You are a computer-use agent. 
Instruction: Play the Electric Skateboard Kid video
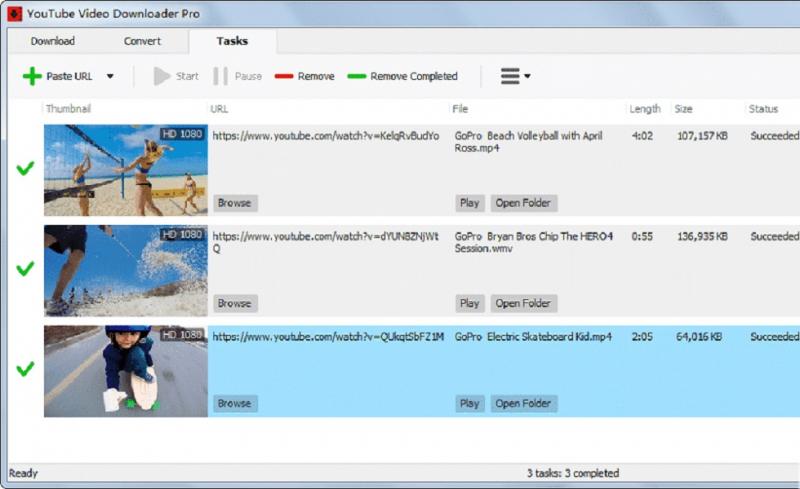pyautogui.click(x=469, y=403)
